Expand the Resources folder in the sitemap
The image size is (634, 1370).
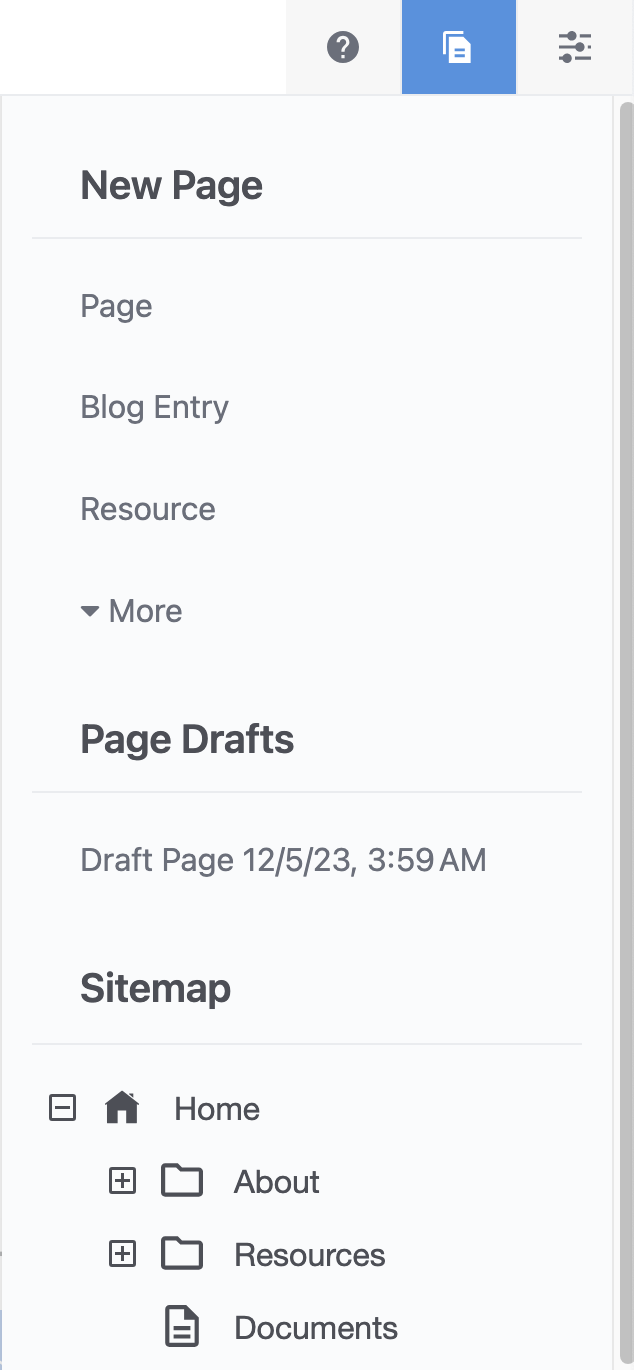click(x=122, y=1254)
